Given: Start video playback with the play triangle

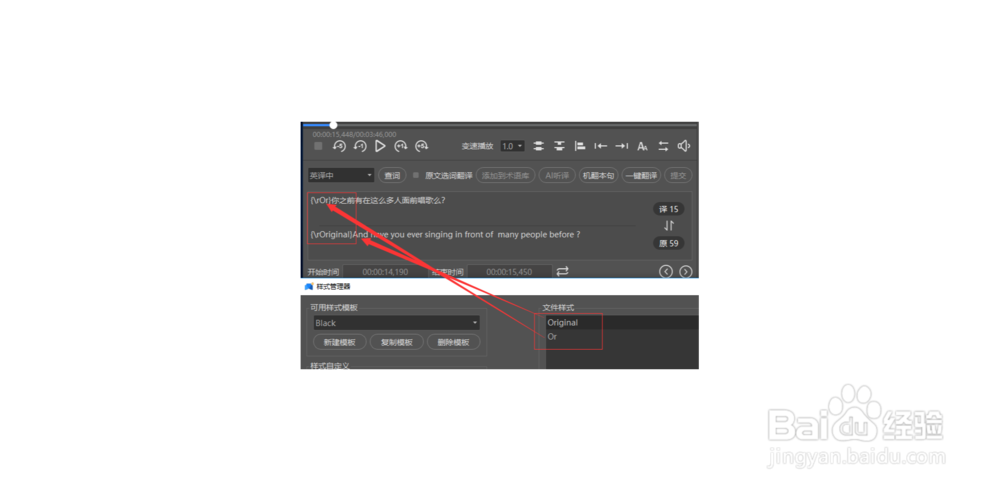Looking at the screenshot, I should tap(380, 146).
